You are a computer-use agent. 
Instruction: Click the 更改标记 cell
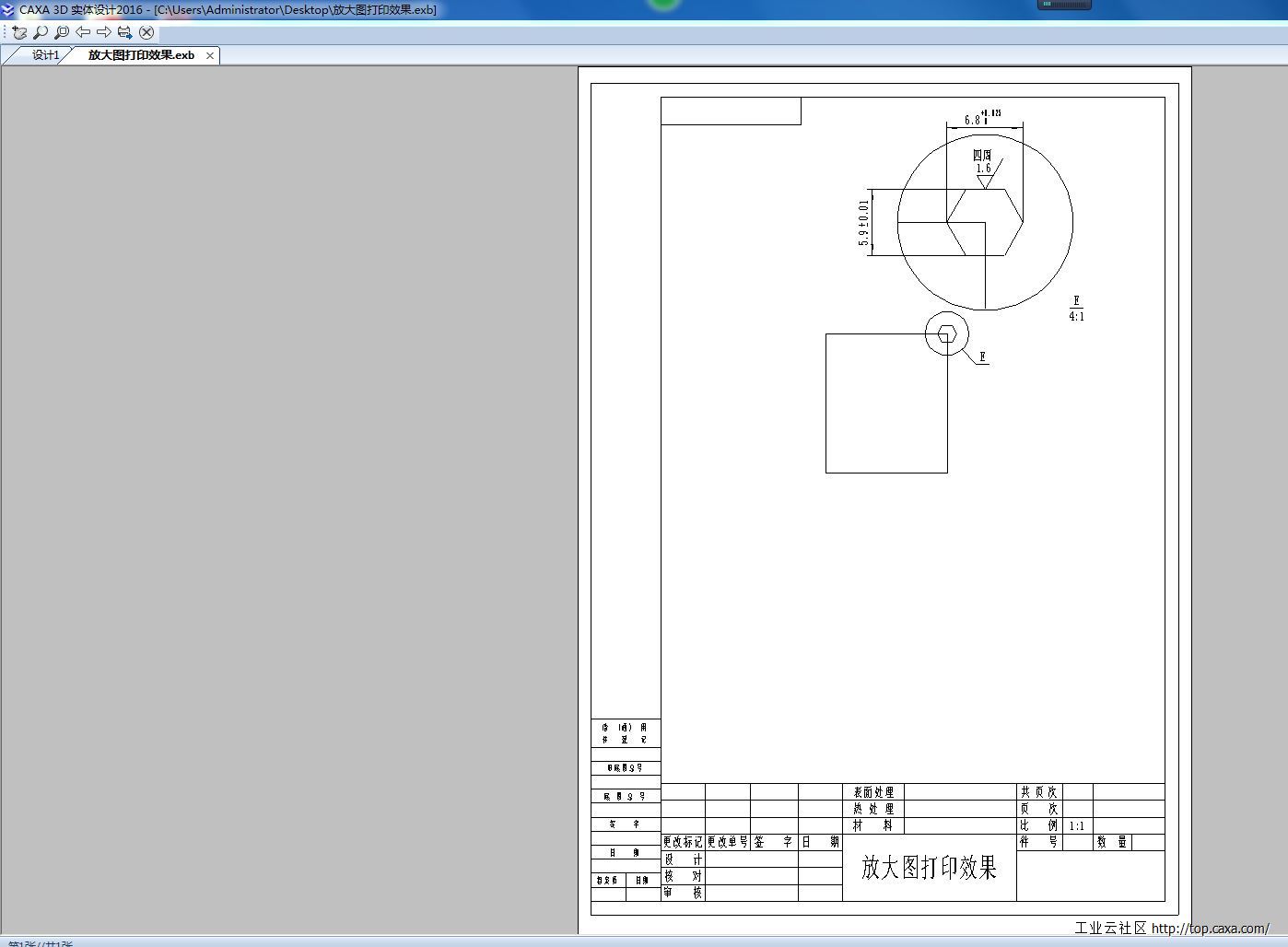coord(683,842)
